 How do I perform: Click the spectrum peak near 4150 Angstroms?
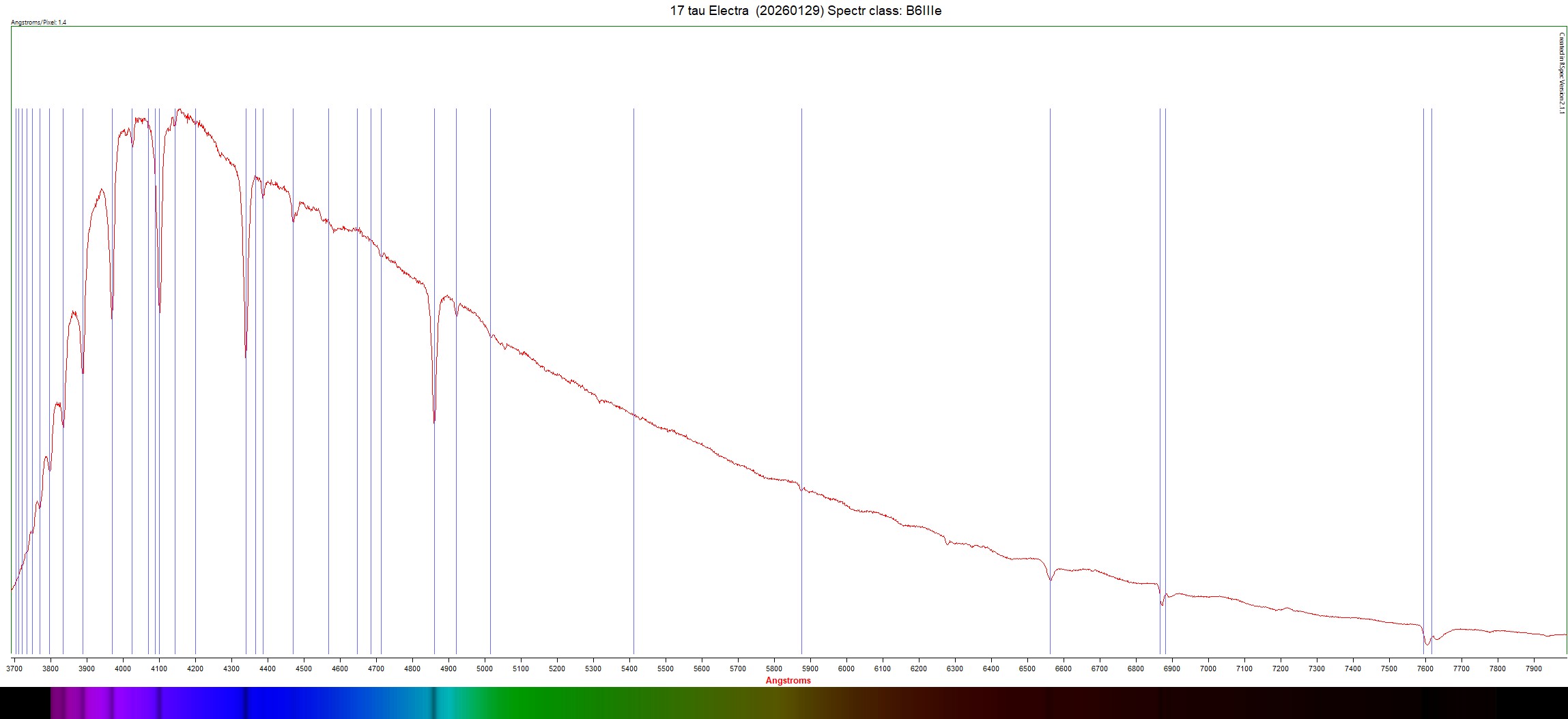point(179,110)
